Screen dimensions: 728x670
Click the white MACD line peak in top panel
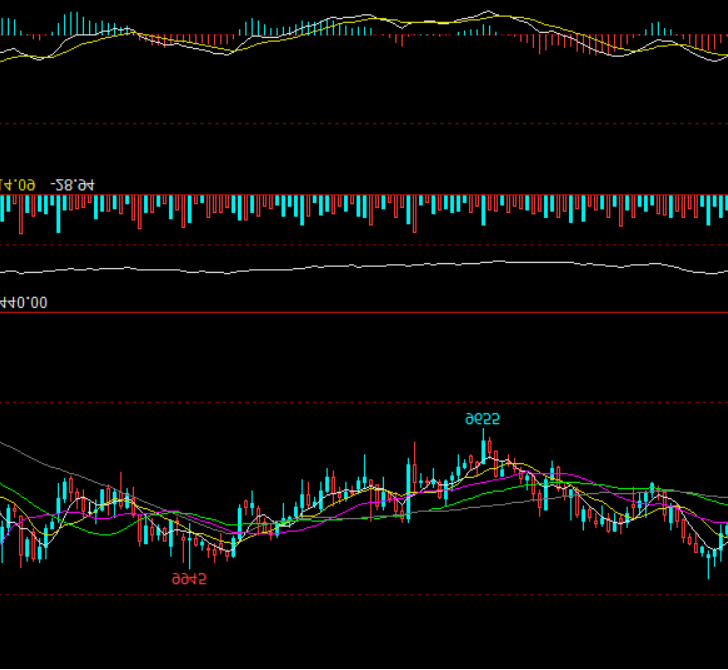[x=488, y=12]
